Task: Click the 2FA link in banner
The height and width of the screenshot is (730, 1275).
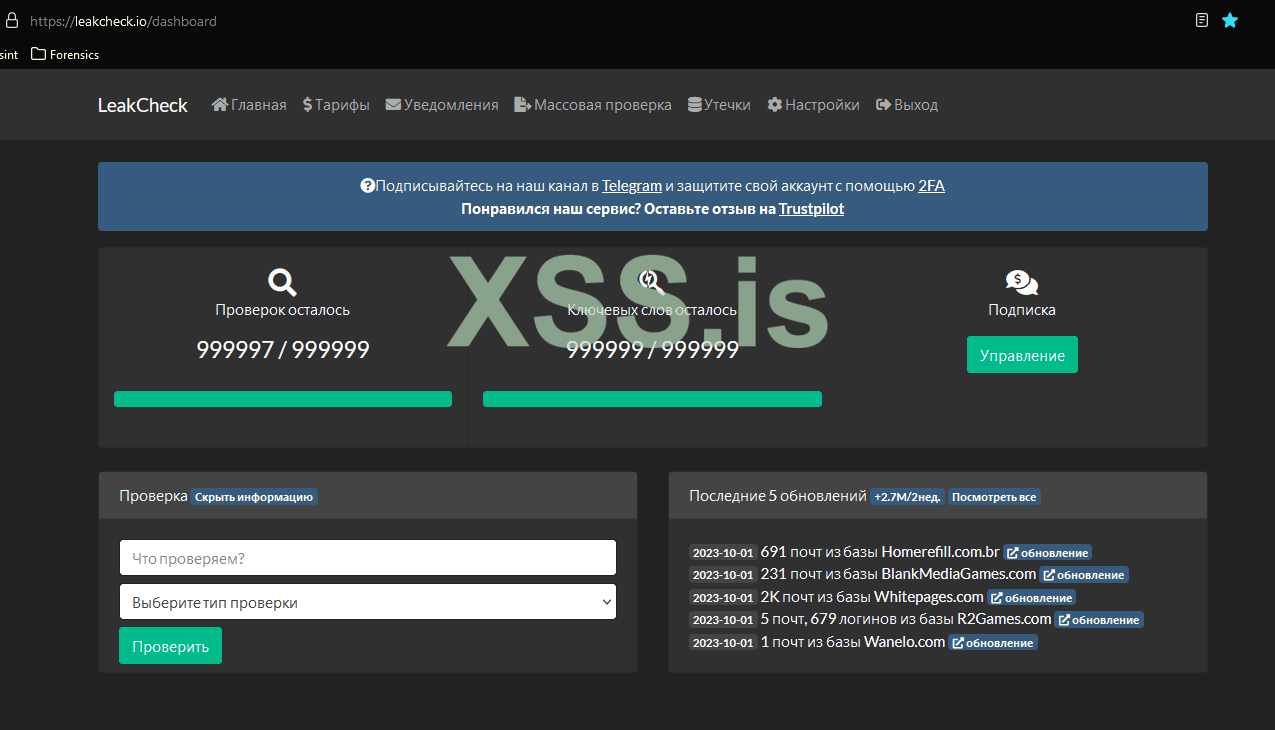Action: (931, 186)
